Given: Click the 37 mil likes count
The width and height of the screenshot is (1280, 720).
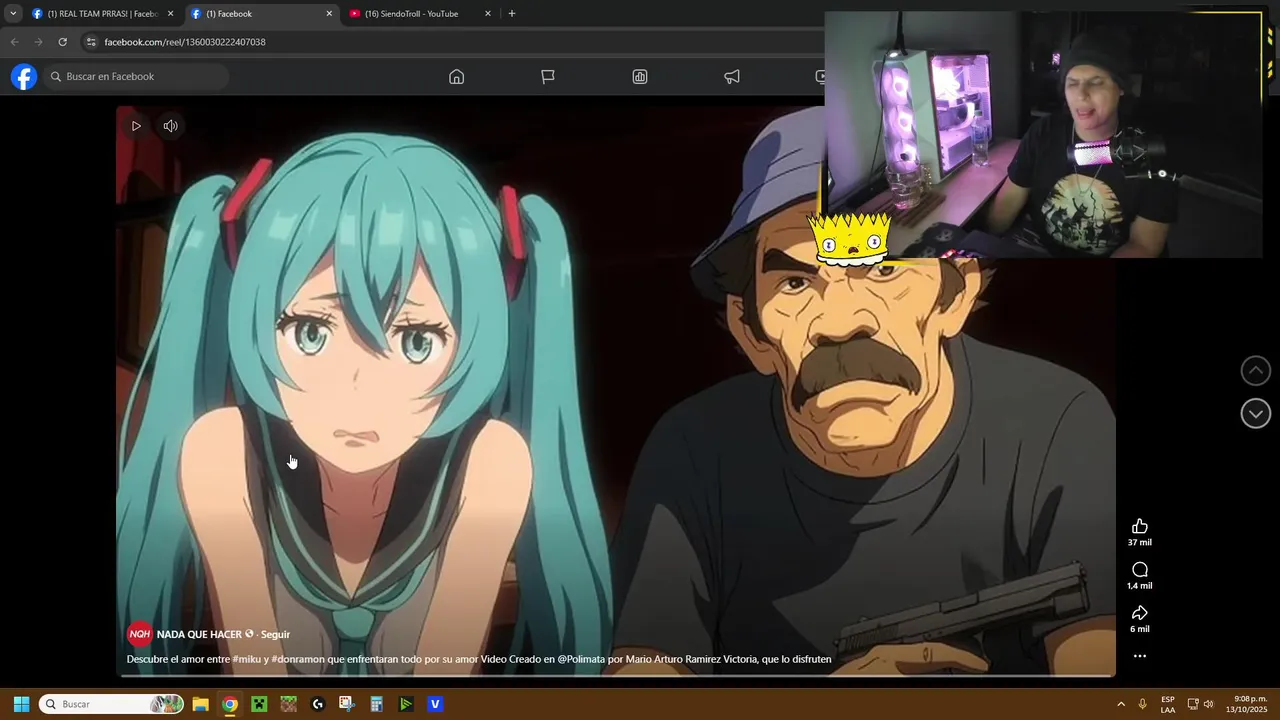Looking at the screenshot, I should (1139, 543).
